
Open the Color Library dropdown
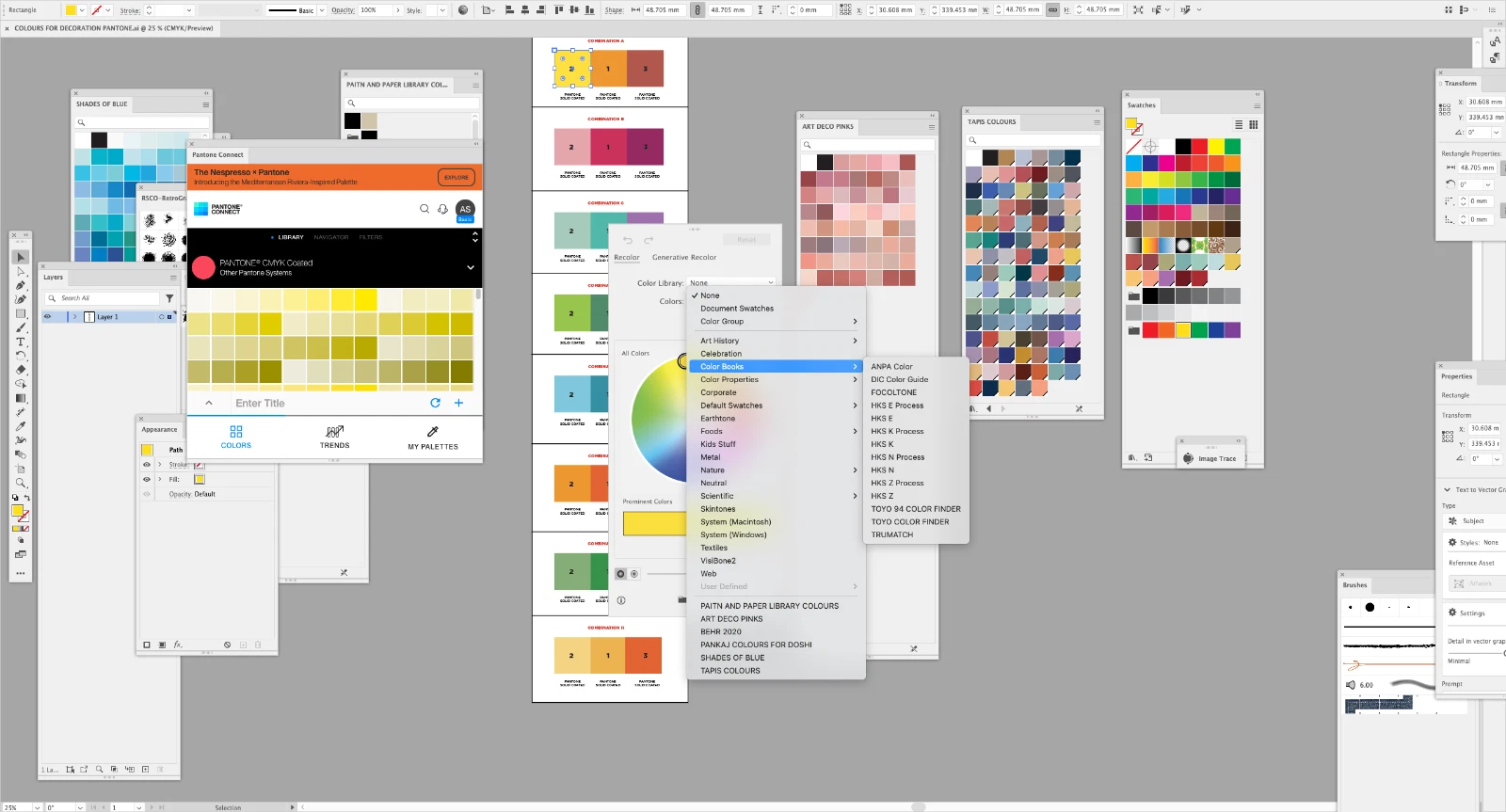point(731,282)
